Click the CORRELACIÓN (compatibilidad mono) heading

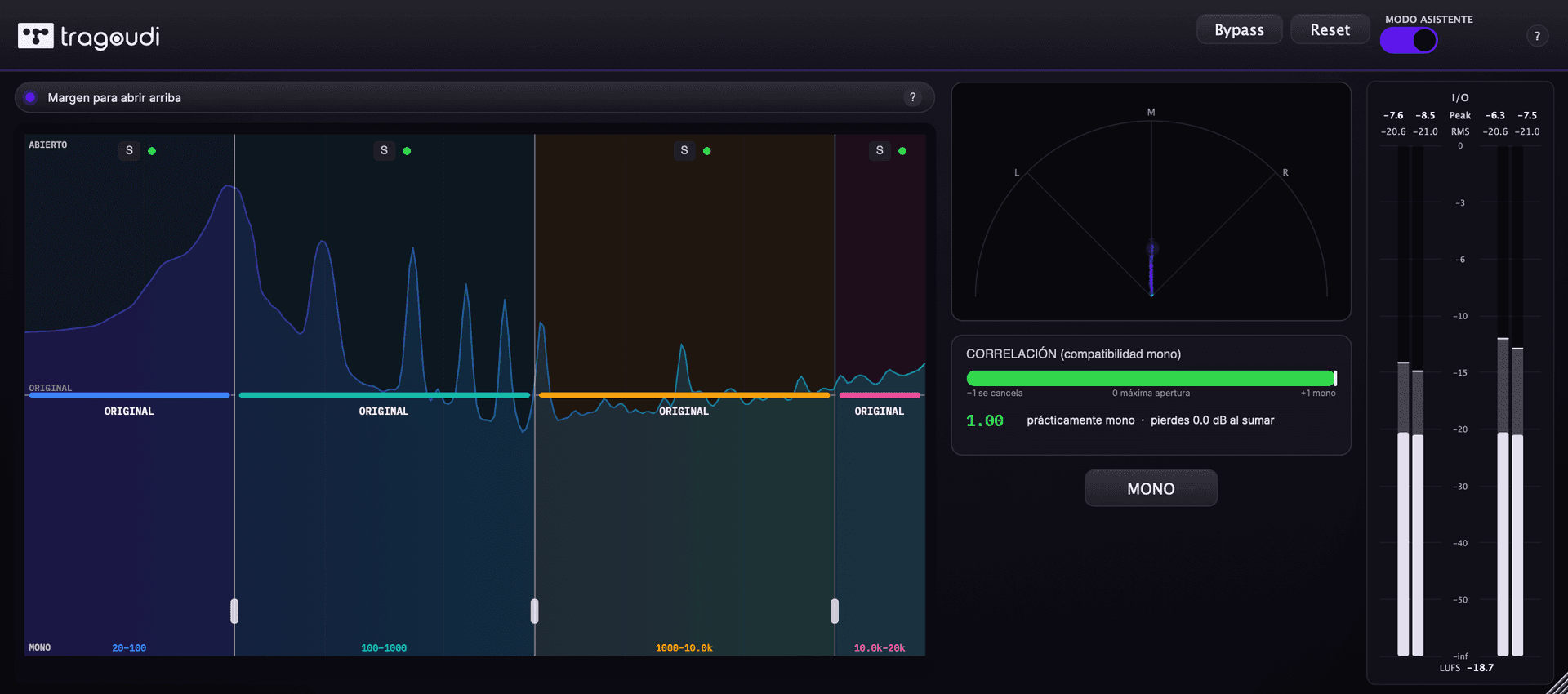[x=1073, y=354]
